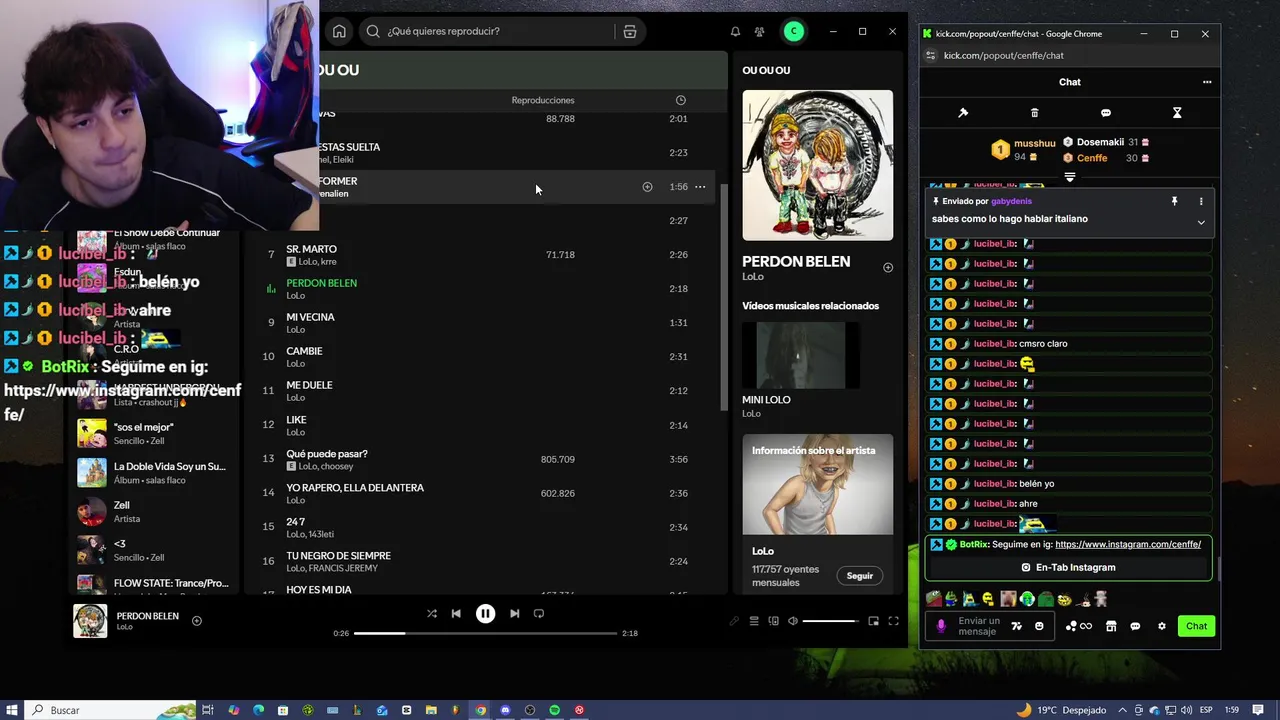Open the krre artist link under SR. MARTO

(329, 262)
